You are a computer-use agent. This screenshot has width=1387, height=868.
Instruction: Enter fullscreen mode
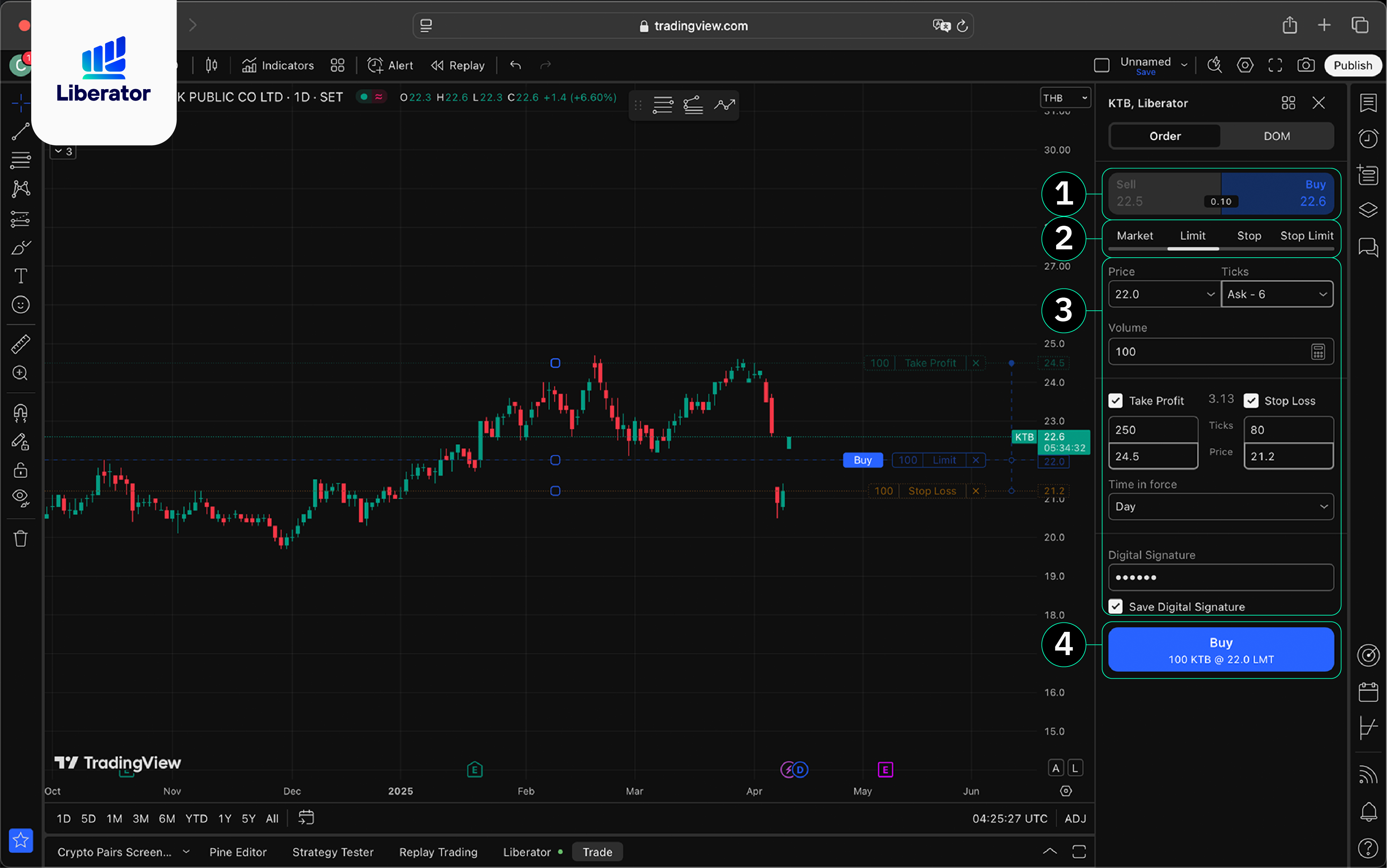pyautogui.click(x=1275, y=66)
